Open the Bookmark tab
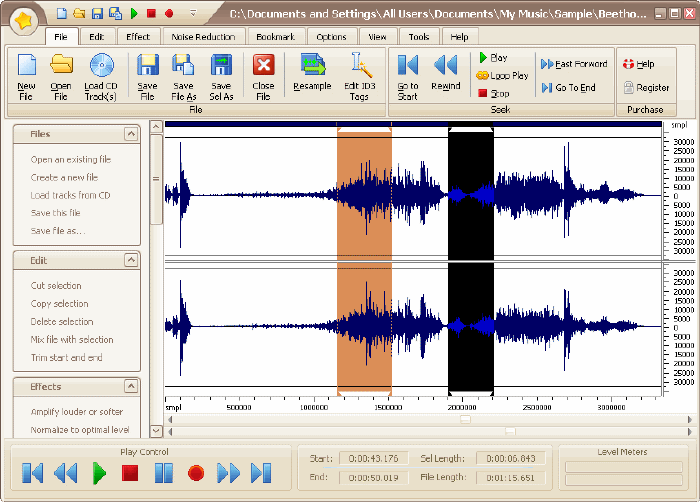 275,37
